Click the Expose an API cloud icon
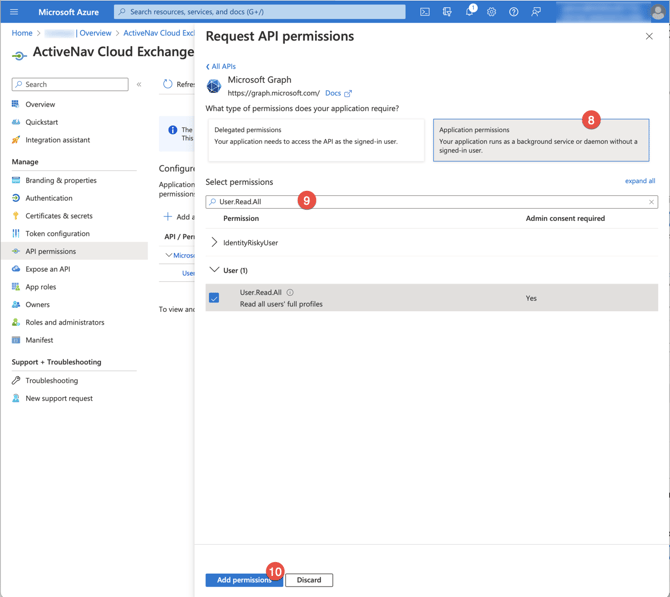 point(16,269)
